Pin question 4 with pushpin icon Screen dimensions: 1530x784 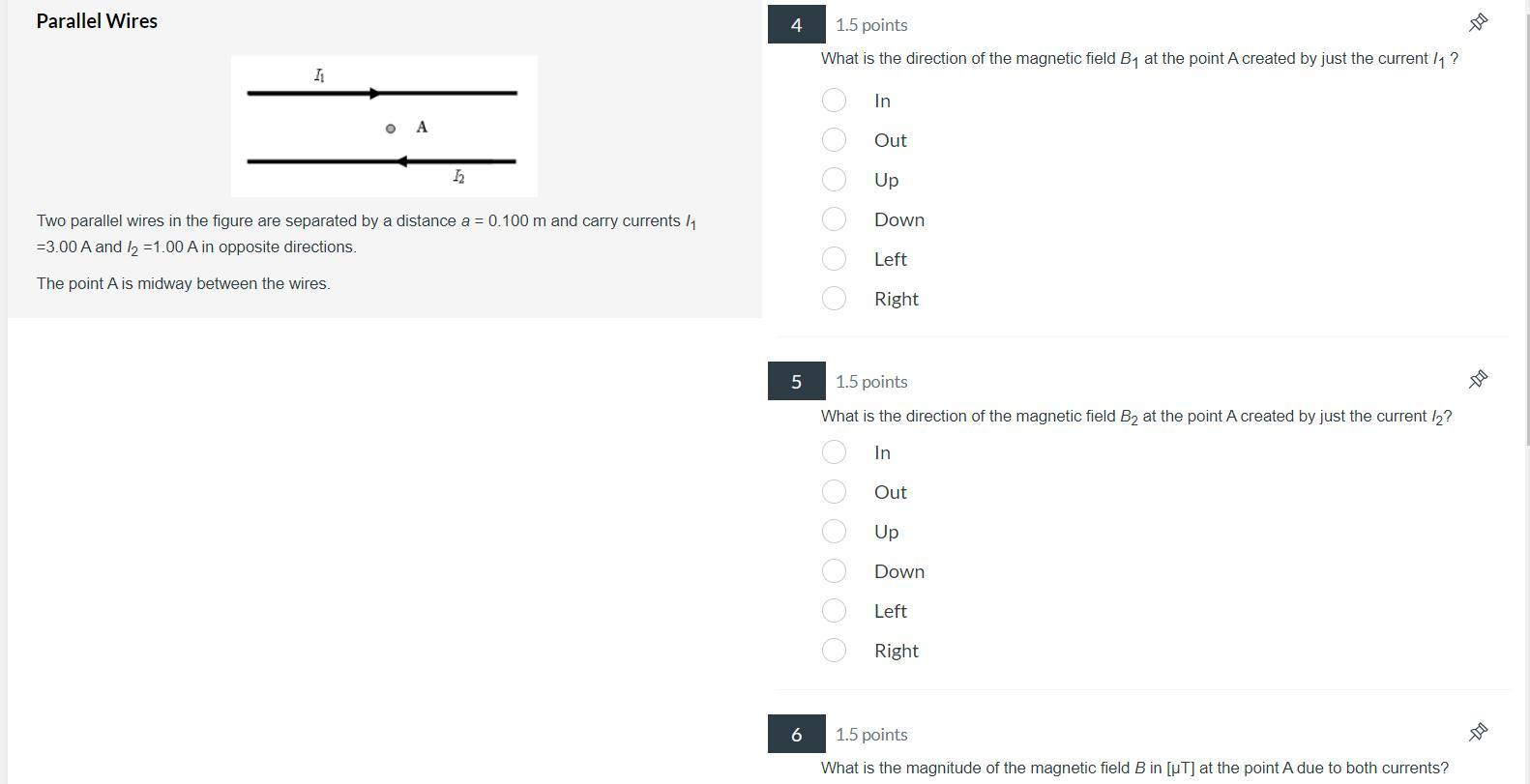point(1478,22)
